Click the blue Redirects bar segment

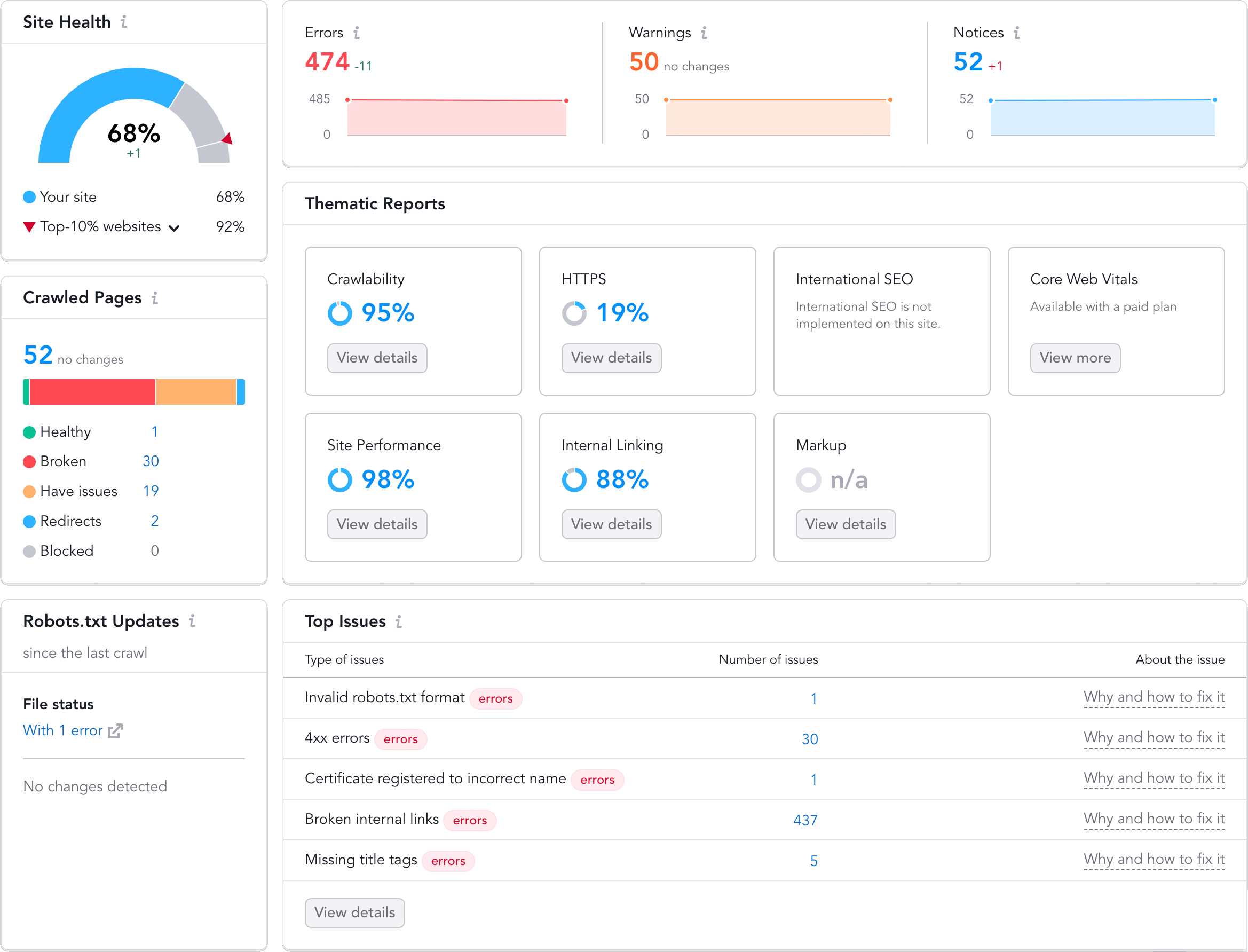click(x=241, y=392)
